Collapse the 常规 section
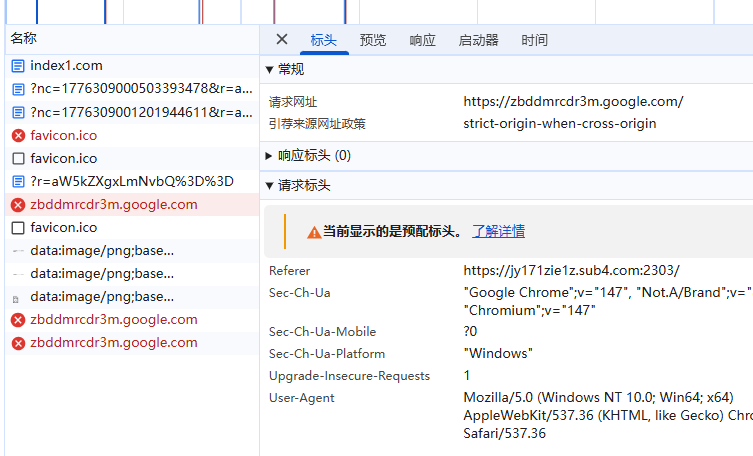Image resolution: width=753 pixels, height=456 pixels. point(269,69)
